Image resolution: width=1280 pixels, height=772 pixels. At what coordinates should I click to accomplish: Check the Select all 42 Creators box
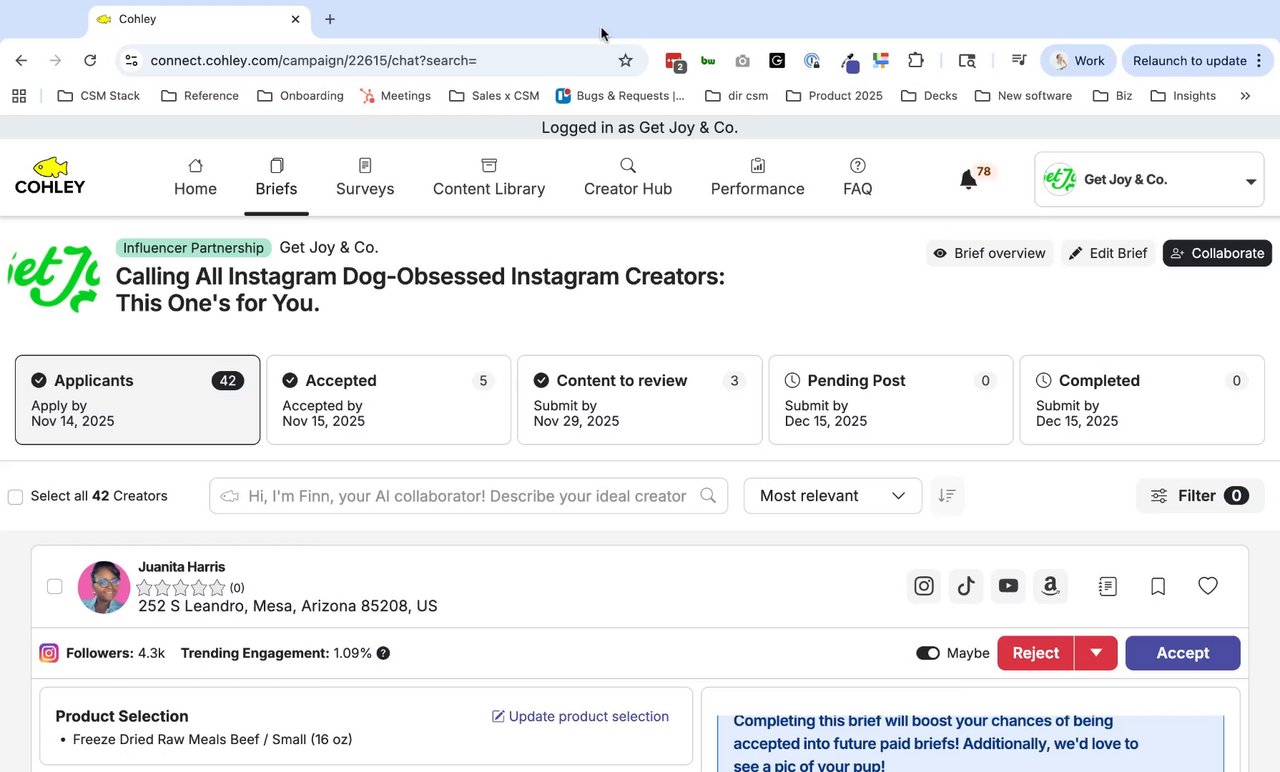[16, 497]
